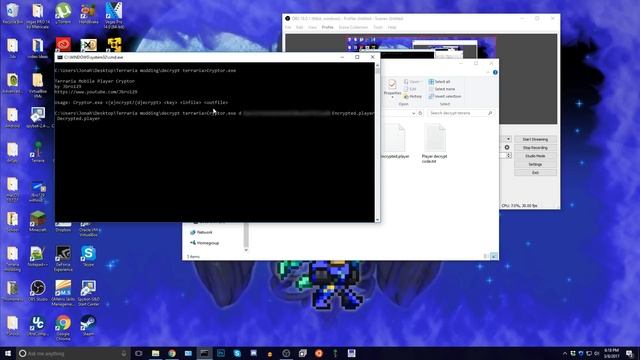Open the Dropbox desktop shortcut
Viewport: 640px width, 360px height.
click(63, 227)
